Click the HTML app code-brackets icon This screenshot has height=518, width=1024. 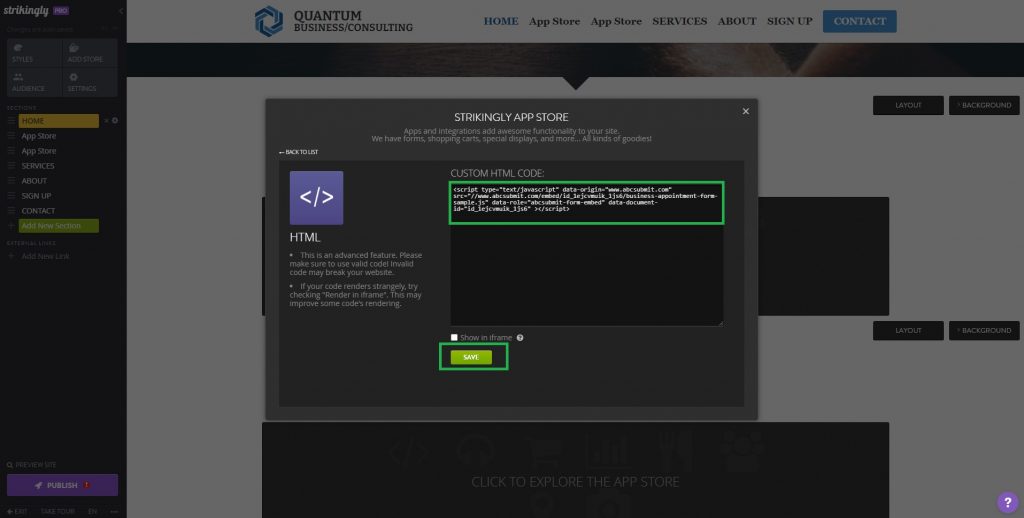[x=316, y=197]
